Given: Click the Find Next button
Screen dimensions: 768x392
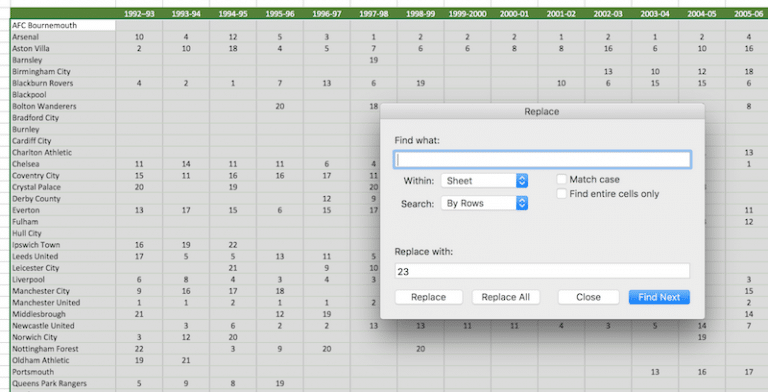Looking at the screenshot, I should 659,297.
